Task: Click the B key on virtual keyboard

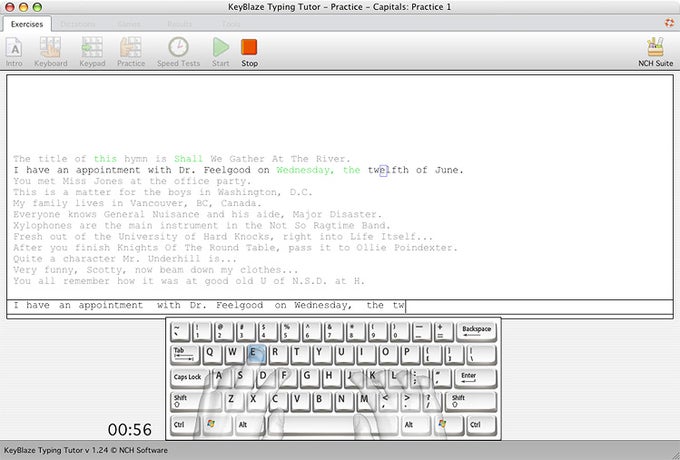Action: tap(321, 401)
